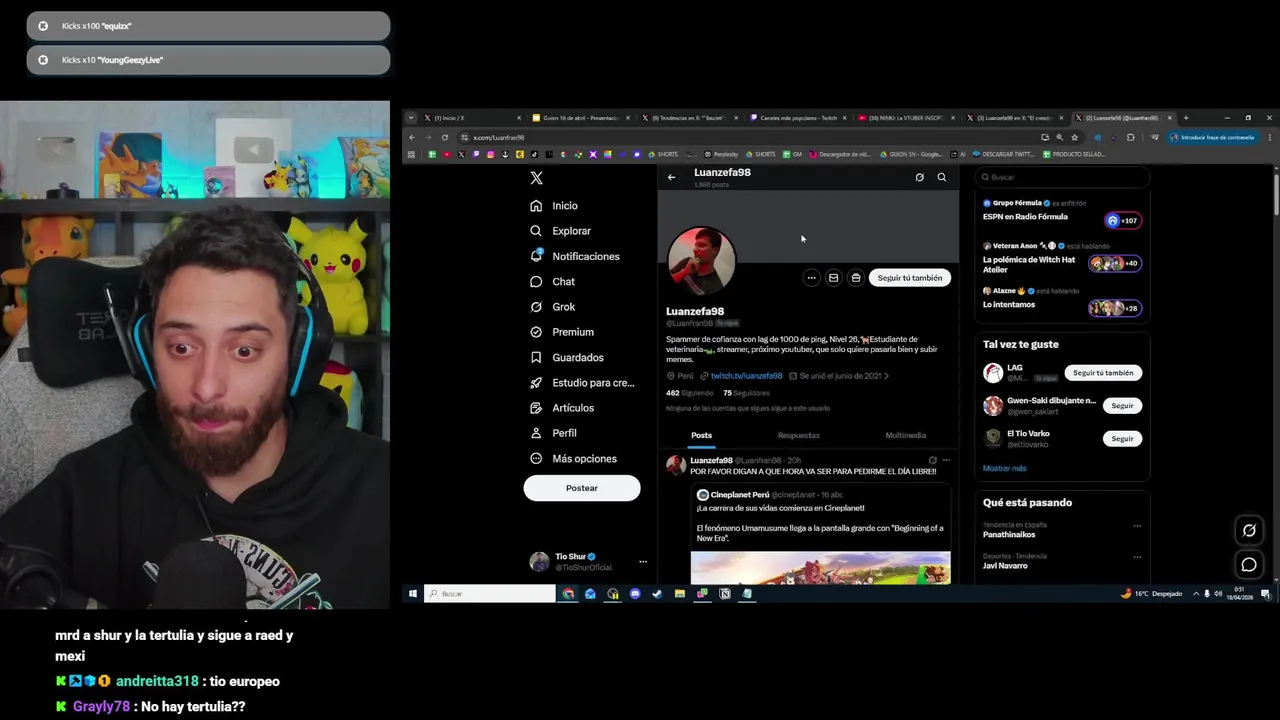The image size is (1280, 720).
Task: Click Grok icon on Luanzefa98 post
Action: click(933, 460)
